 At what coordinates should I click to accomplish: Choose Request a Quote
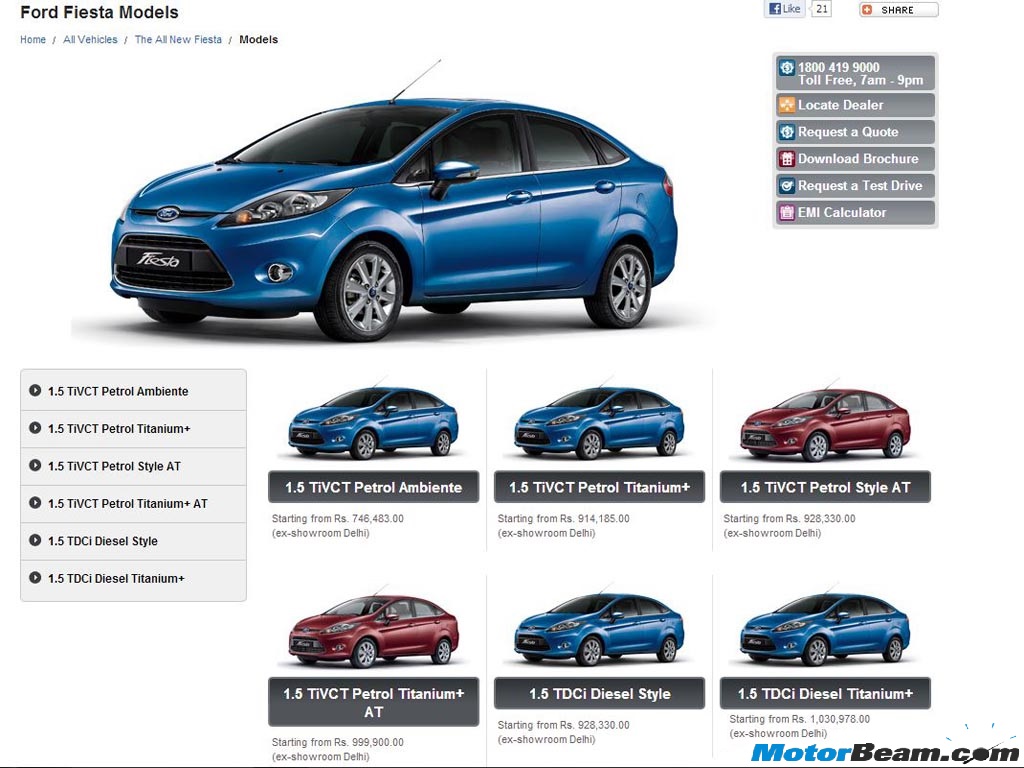click(856, 132)
